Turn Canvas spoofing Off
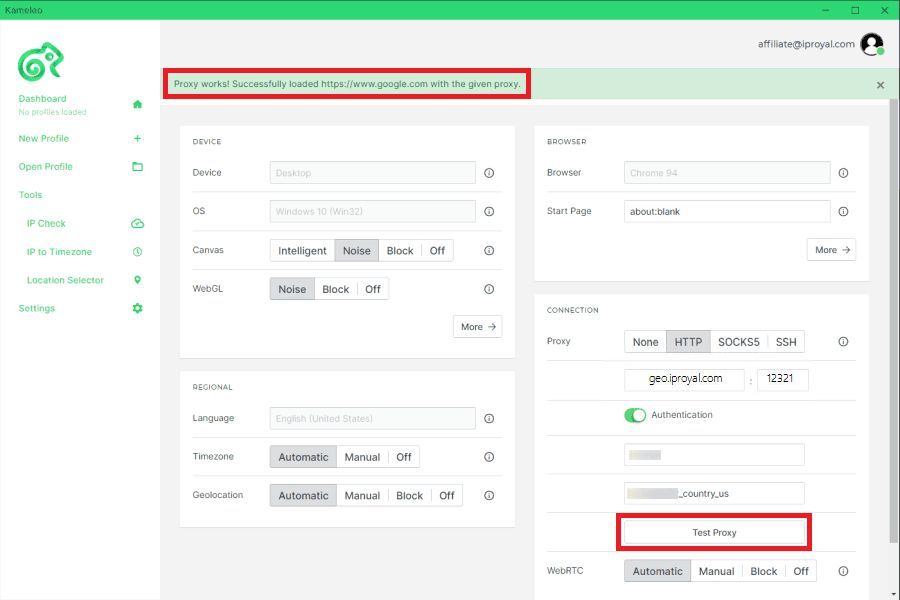The image size is (900, 600). click(x=437, y=250)
